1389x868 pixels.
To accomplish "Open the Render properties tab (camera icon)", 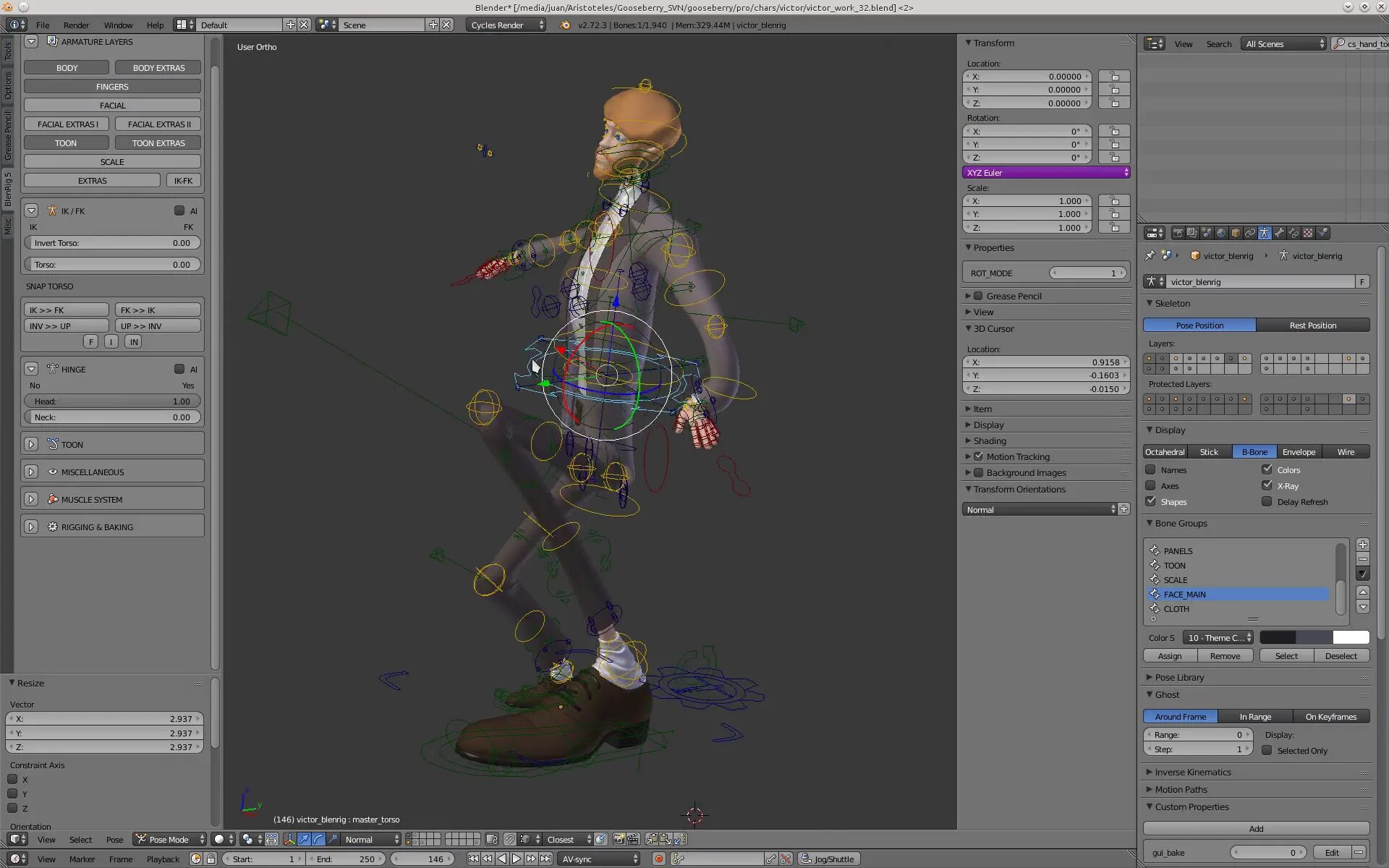I will [x=1178, y=233].
